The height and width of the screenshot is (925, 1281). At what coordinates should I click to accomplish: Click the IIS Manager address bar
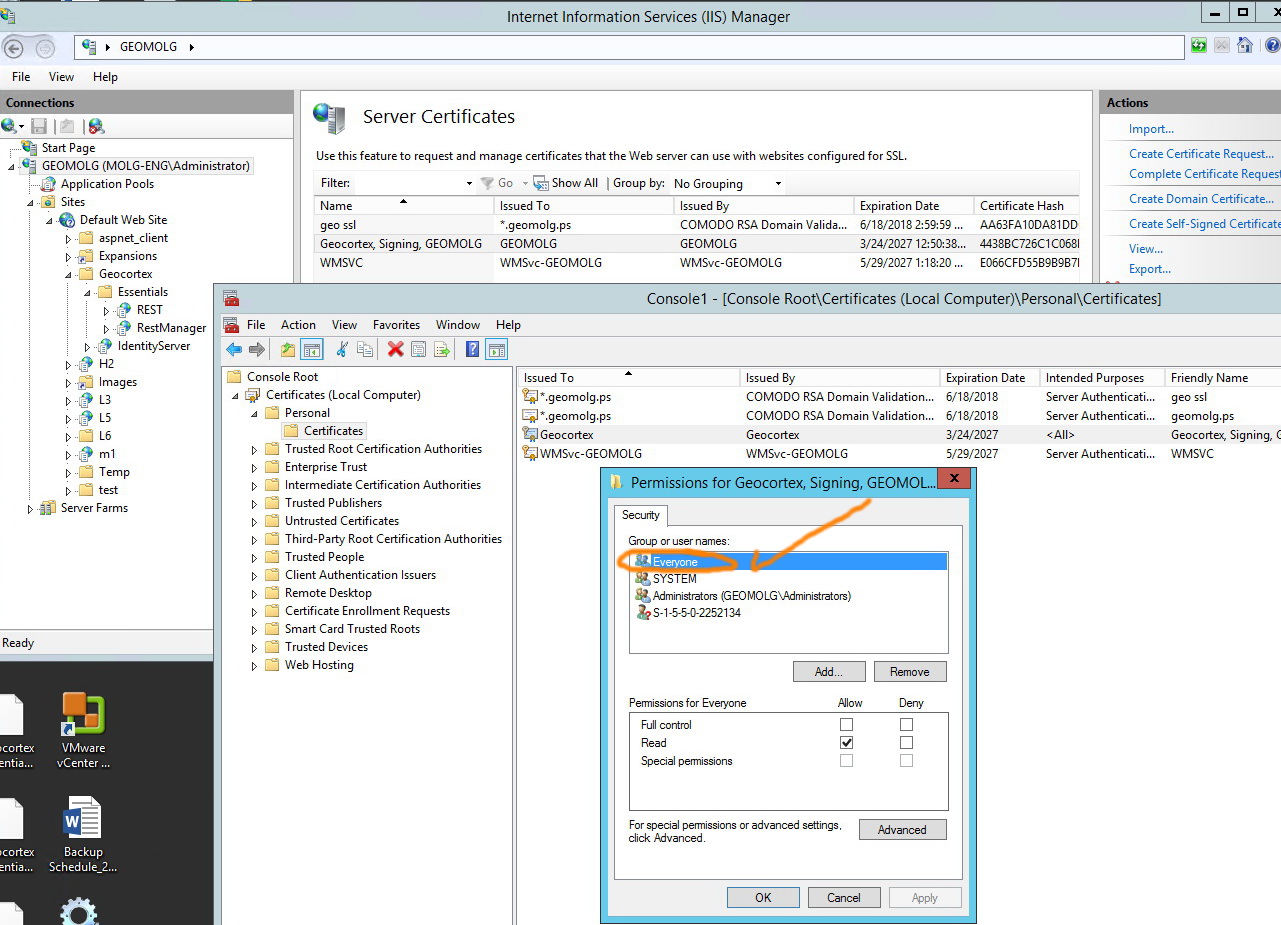click(629, 47)
